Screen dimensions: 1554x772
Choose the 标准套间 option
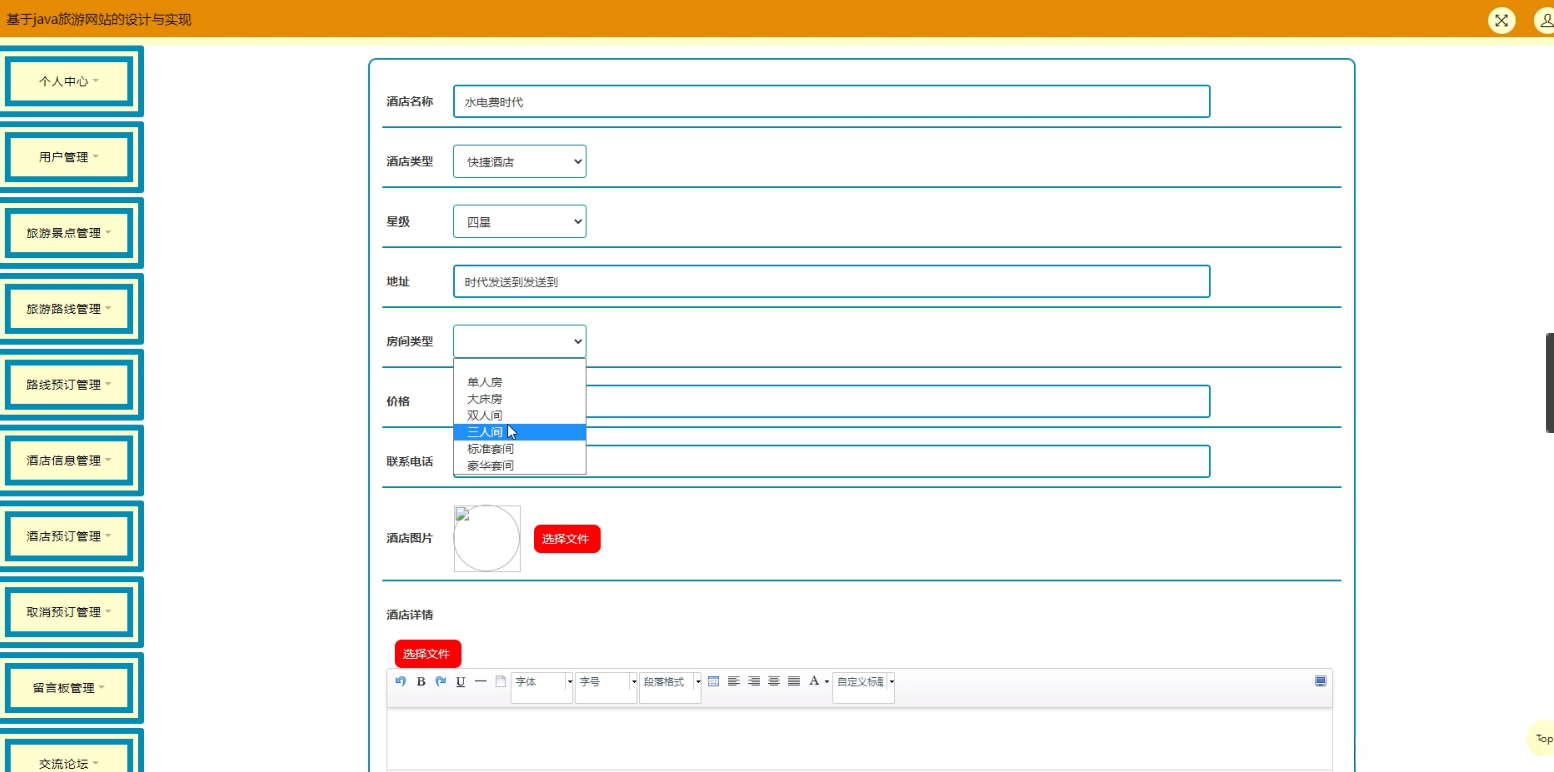(x=520, y=449)
